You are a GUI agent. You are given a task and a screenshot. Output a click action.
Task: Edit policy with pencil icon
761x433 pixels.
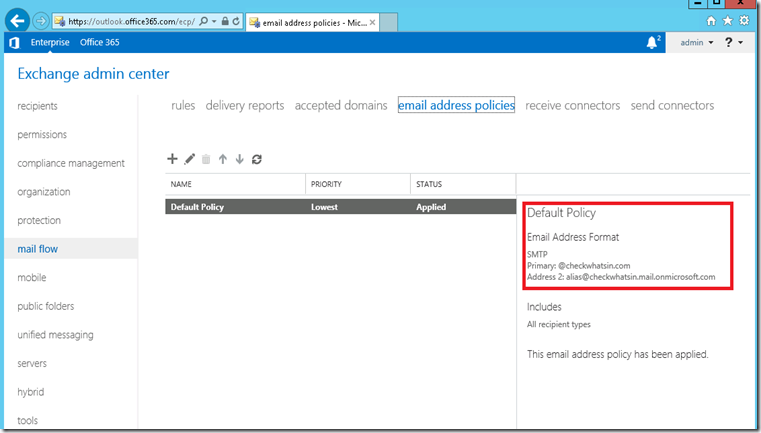190,159
